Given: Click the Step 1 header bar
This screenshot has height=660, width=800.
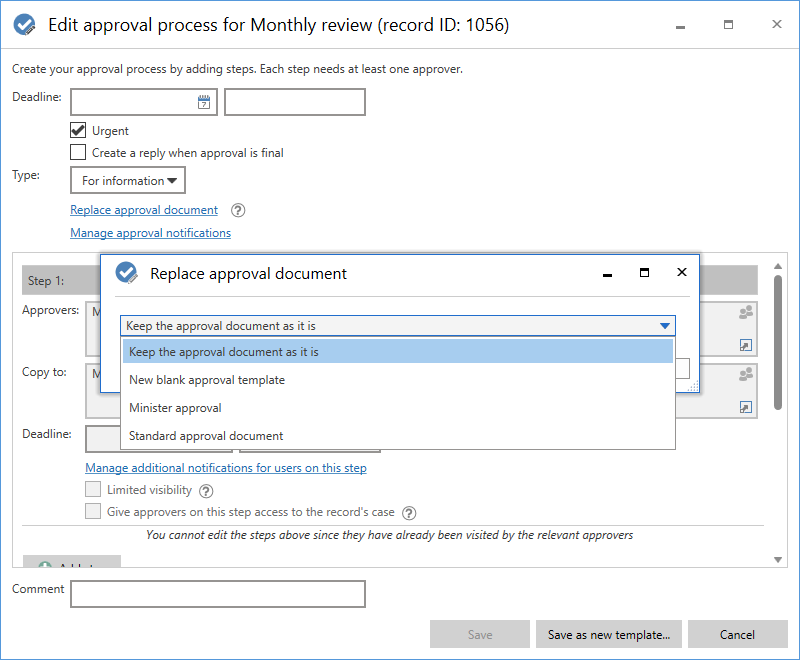Looking at the screenshot, I should point(61,281).
